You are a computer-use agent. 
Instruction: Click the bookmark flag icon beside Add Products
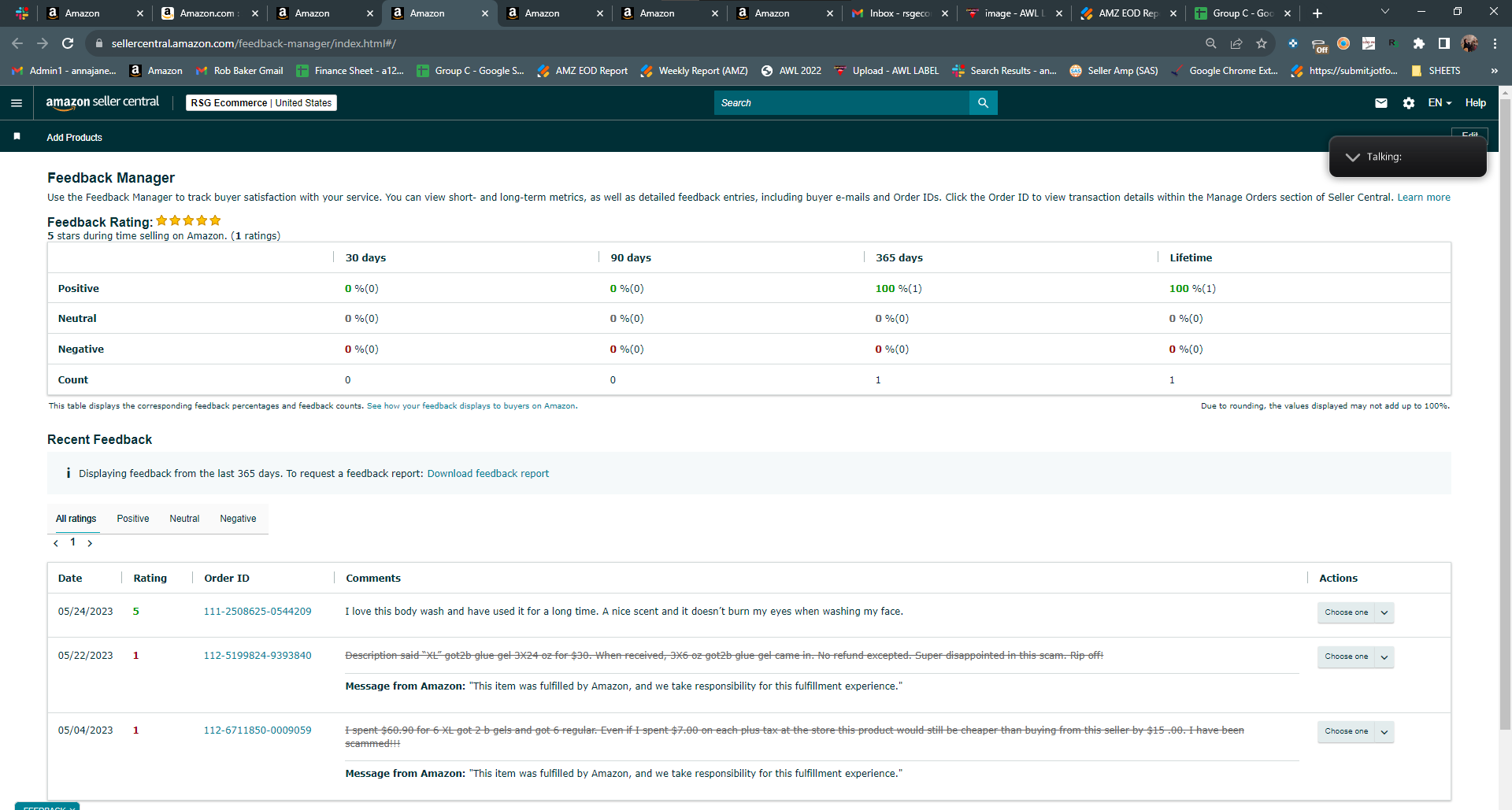17,137
